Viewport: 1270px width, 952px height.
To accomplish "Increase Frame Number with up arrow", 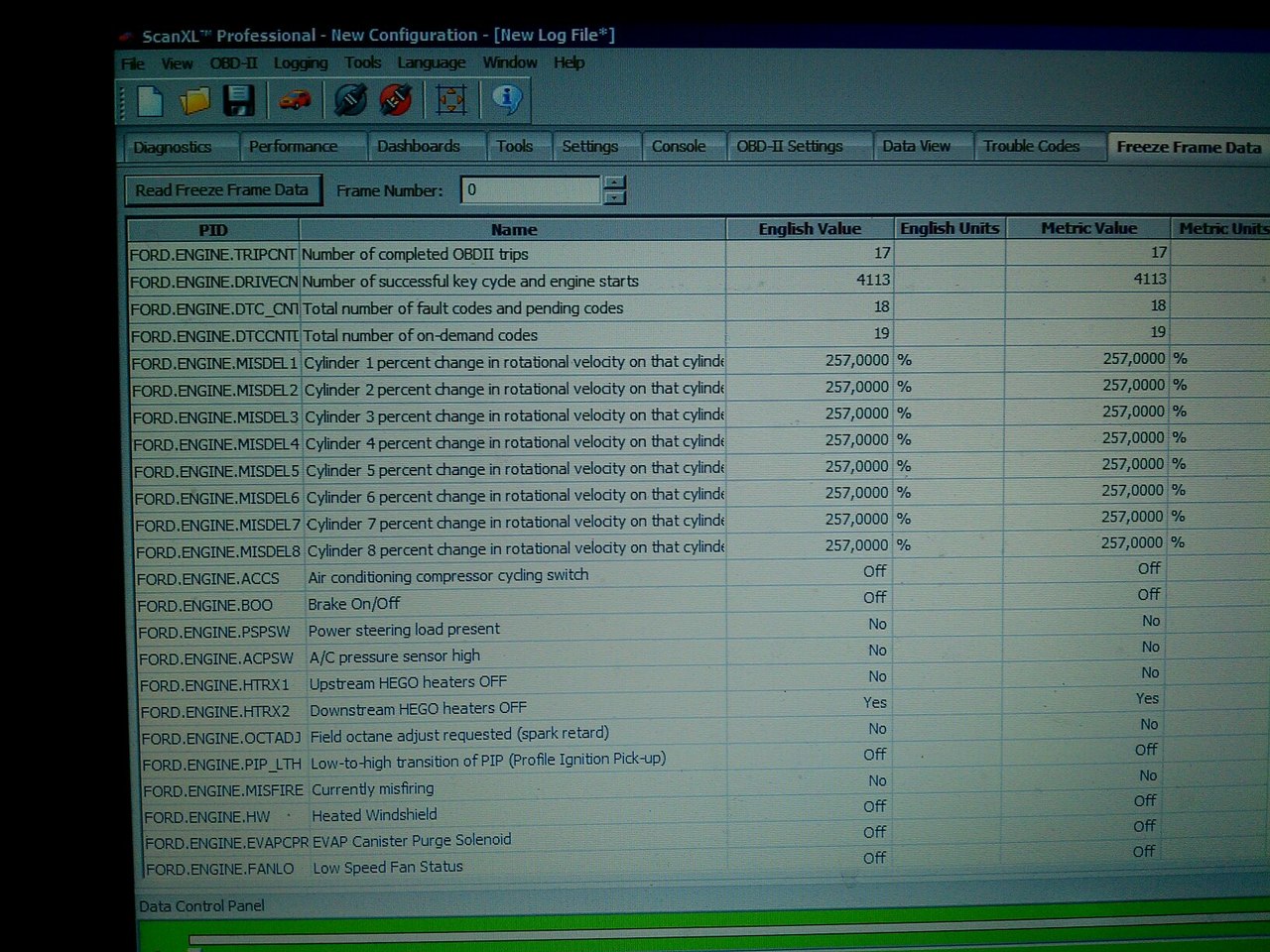I will (614, 182).
